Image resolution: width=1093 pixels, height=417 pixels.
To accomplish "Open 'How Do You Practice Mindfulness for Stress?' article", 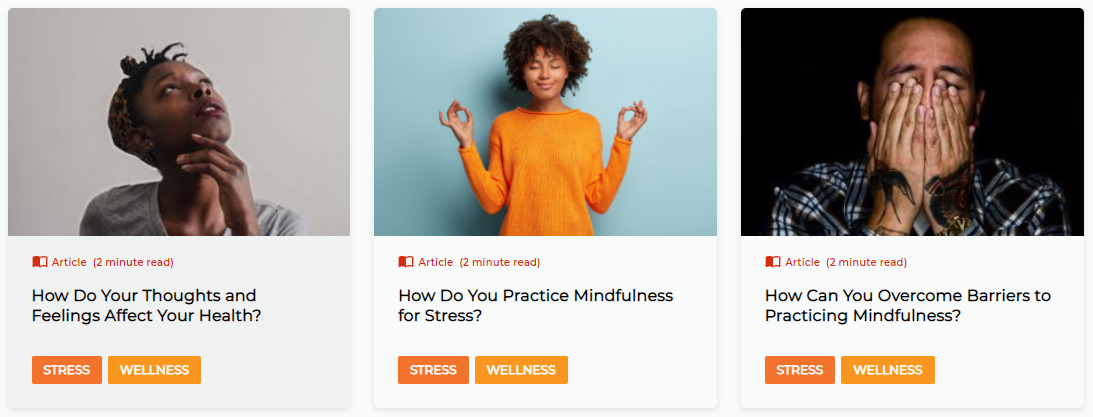I will [x=535, y=305].
